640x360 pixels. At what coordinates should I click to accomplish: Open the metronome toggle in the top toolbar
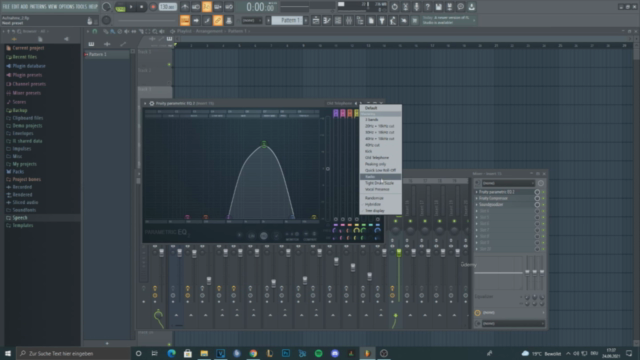pos(185,7)
